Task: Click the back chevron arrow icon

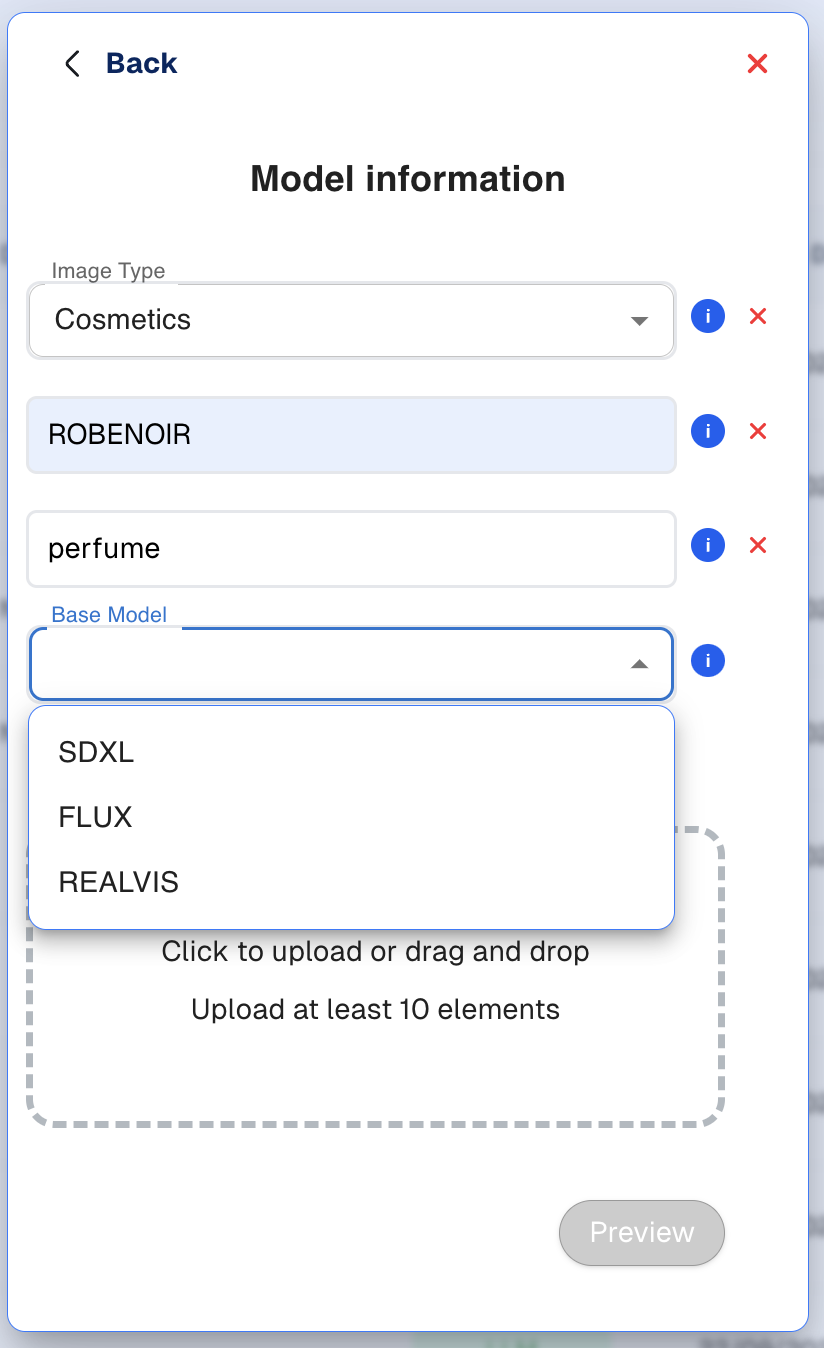Action: [x=72, y=64]
